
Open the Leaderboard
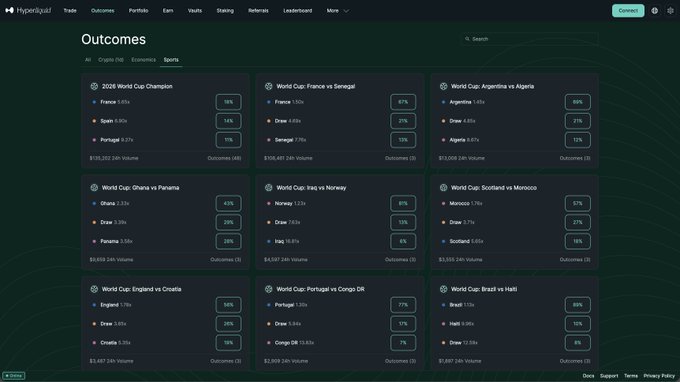click(298, 10)
